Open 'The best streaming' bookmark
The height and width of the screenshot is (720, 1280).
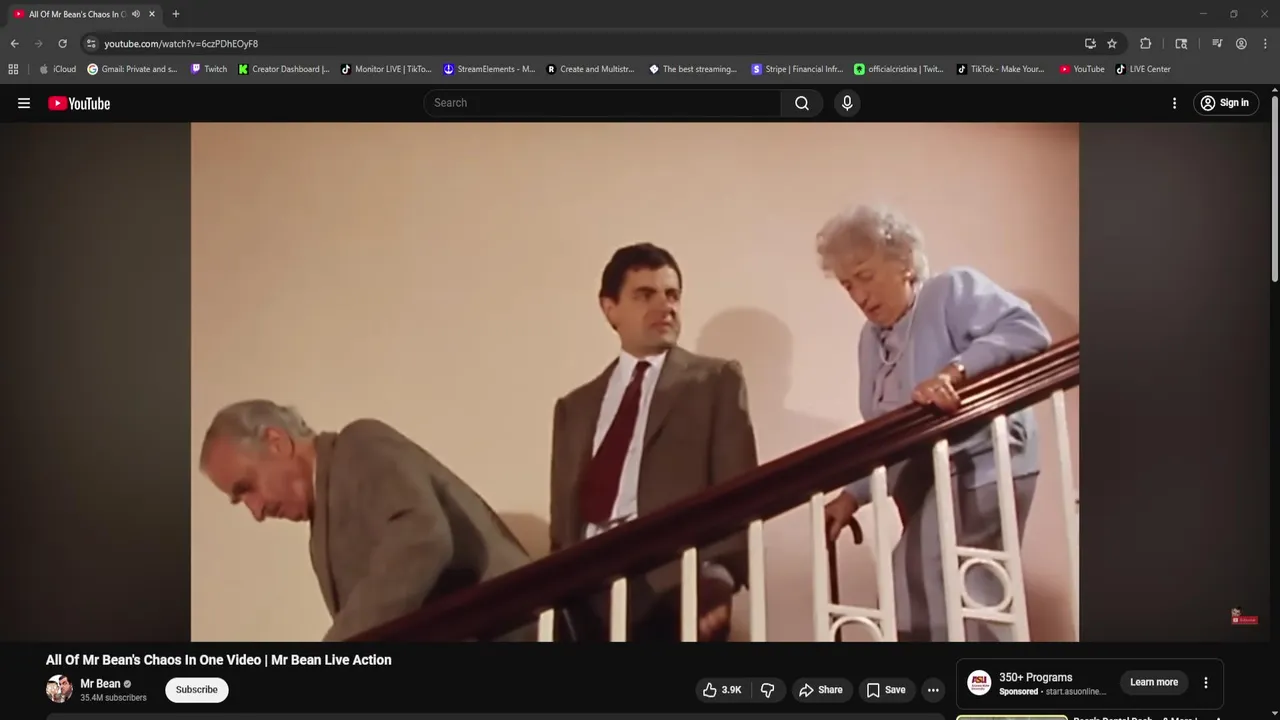693,69
